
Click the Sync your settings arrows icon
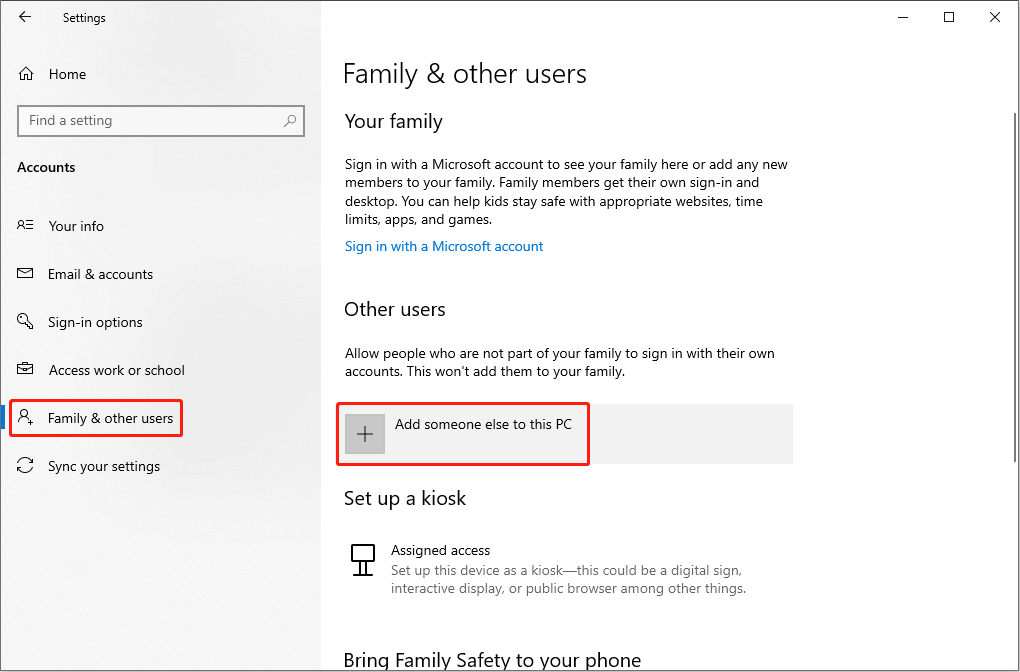25,465
